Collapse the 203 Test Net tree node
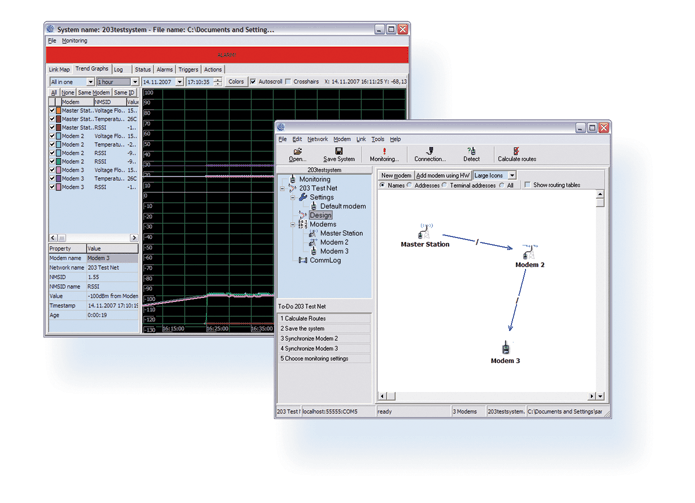 [282, 188]
